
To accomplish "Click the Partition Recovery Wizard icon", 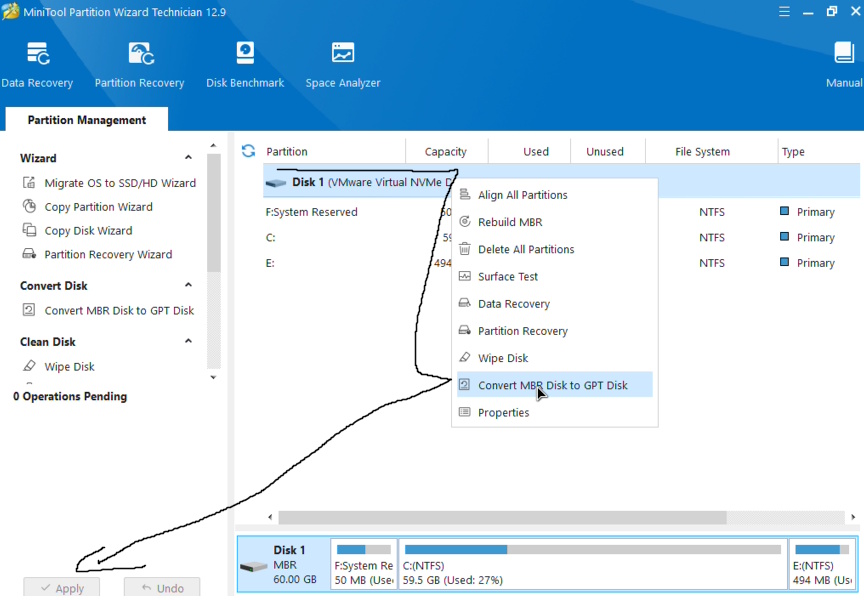I will click(x=29, y=254).
